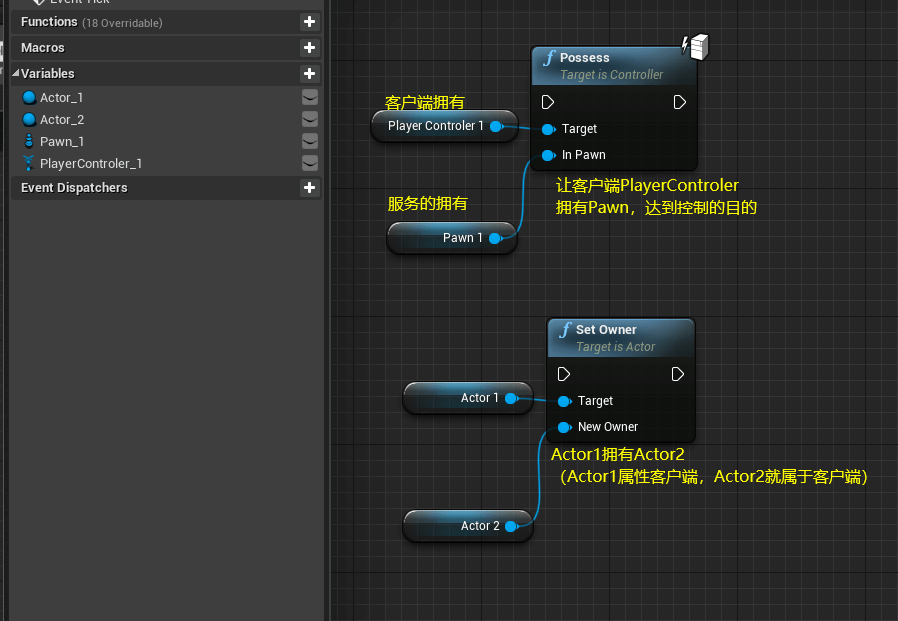Select the Possess node title
Image resolution: width=898 pixels, height=621 pixels.
(584, 58)
